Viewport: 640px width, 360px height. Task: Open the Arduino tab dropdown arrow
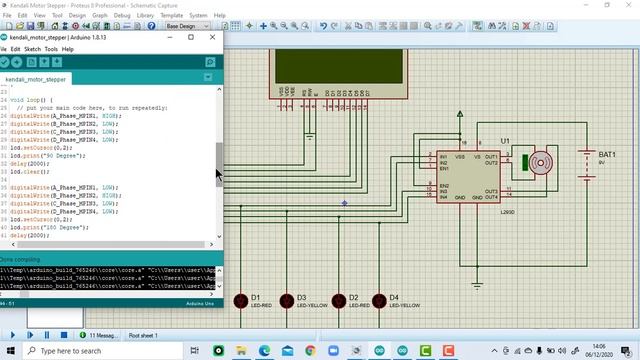coord(208,77)
